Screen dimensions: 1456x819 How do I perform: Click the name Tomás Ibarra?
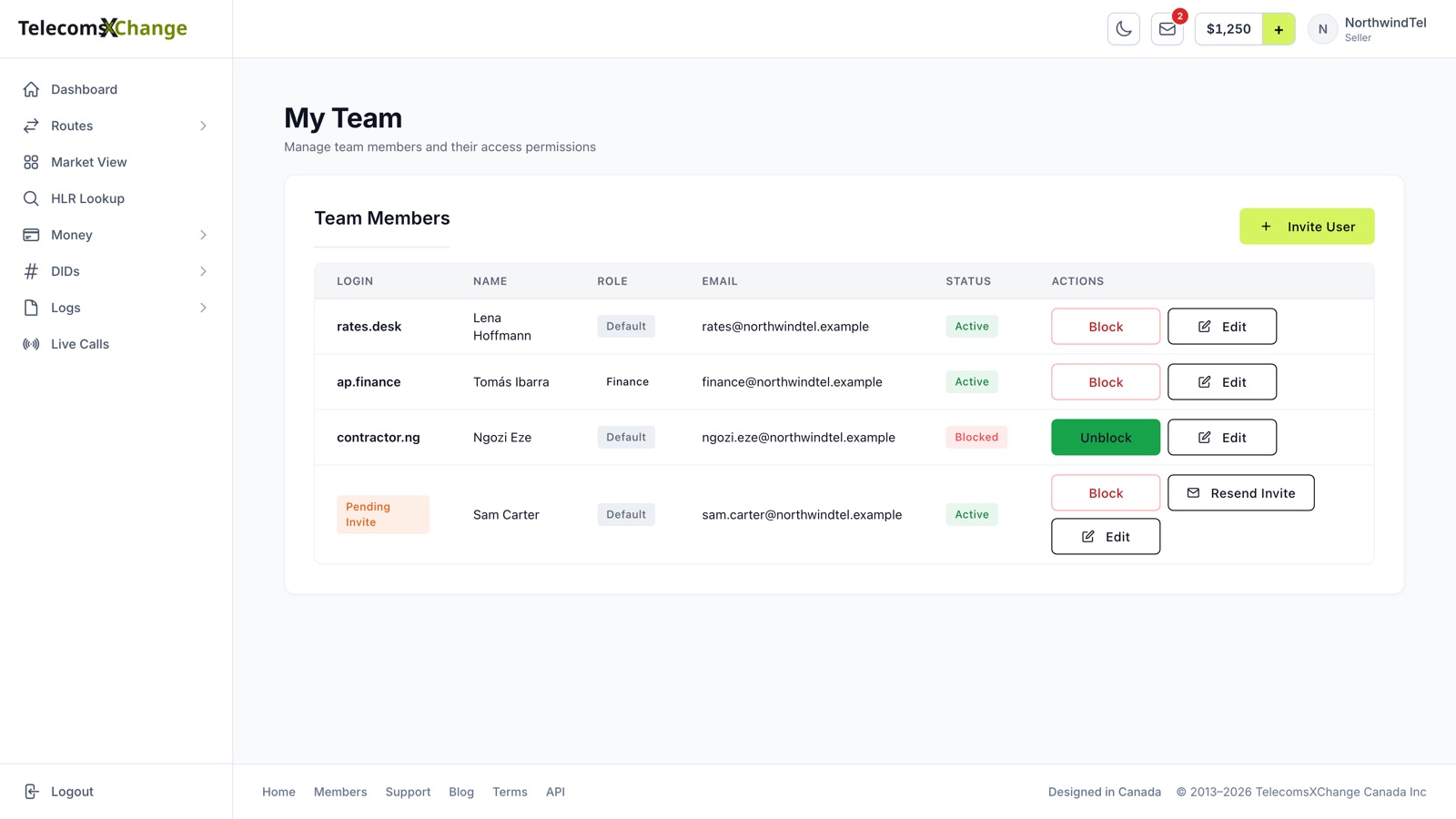511,382
